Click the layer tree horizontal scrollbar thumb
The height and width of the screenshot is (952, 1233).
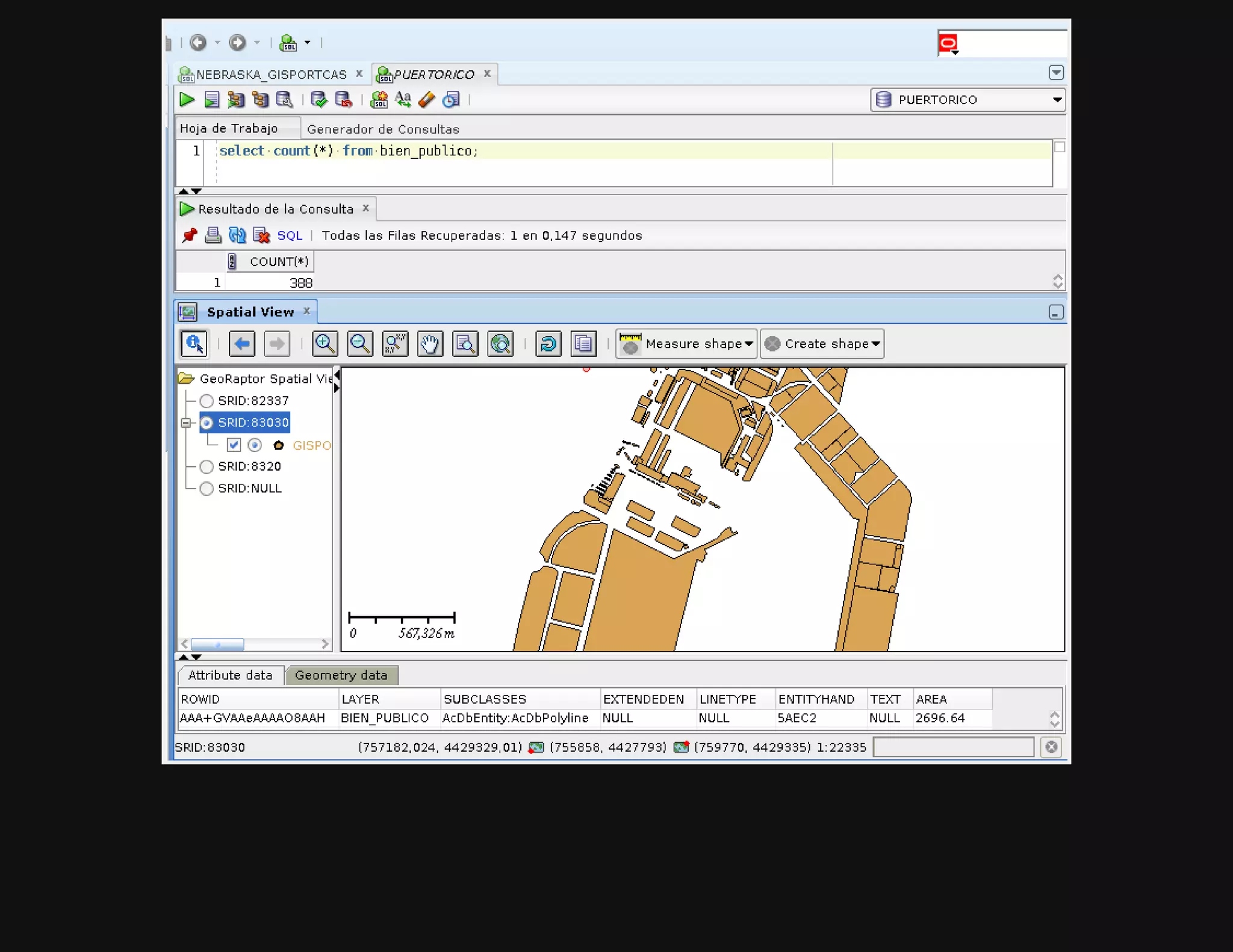[x=217, y=644]
